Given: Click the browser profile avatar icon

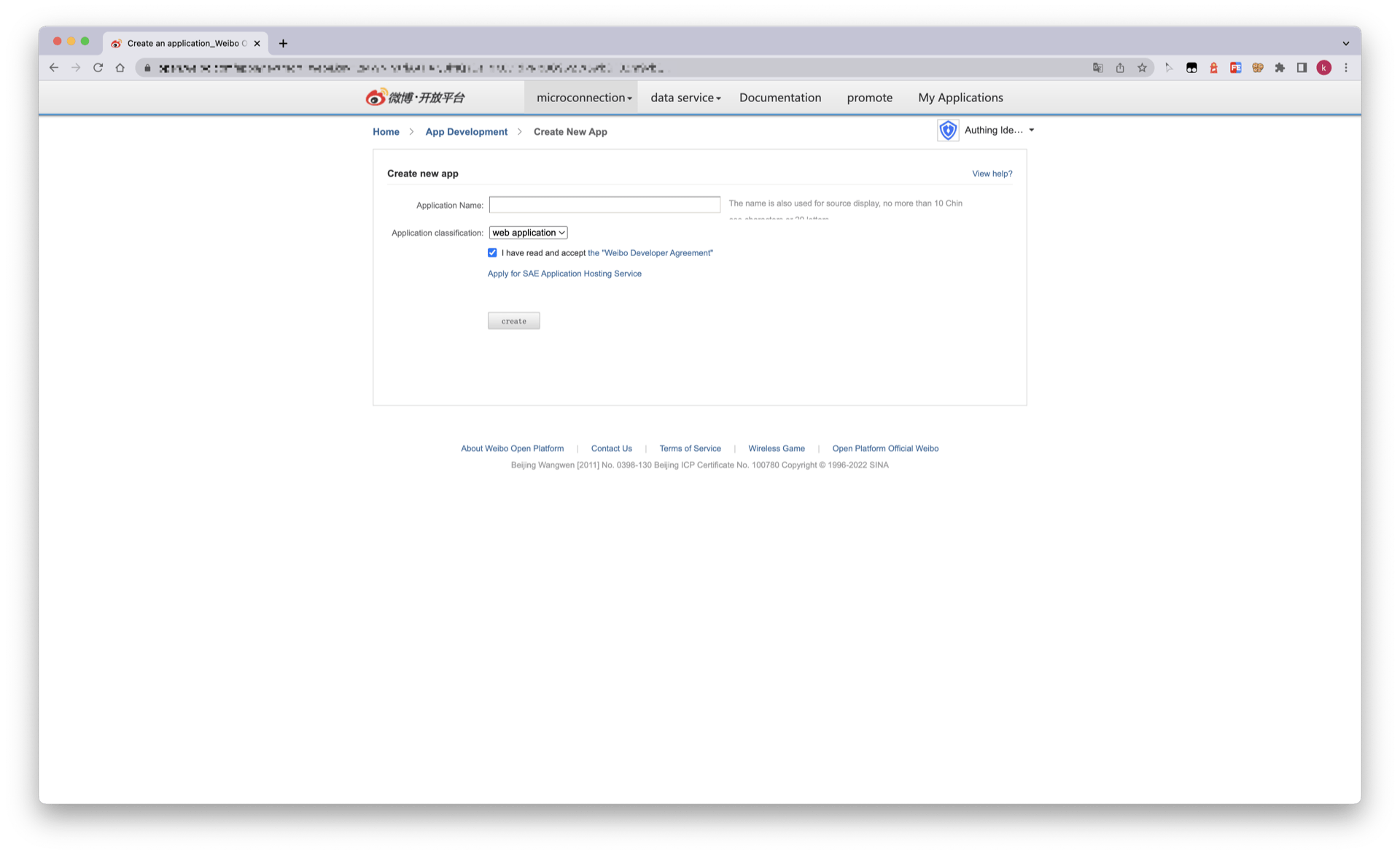Looking at the screenshot, I should point(1324,67).
